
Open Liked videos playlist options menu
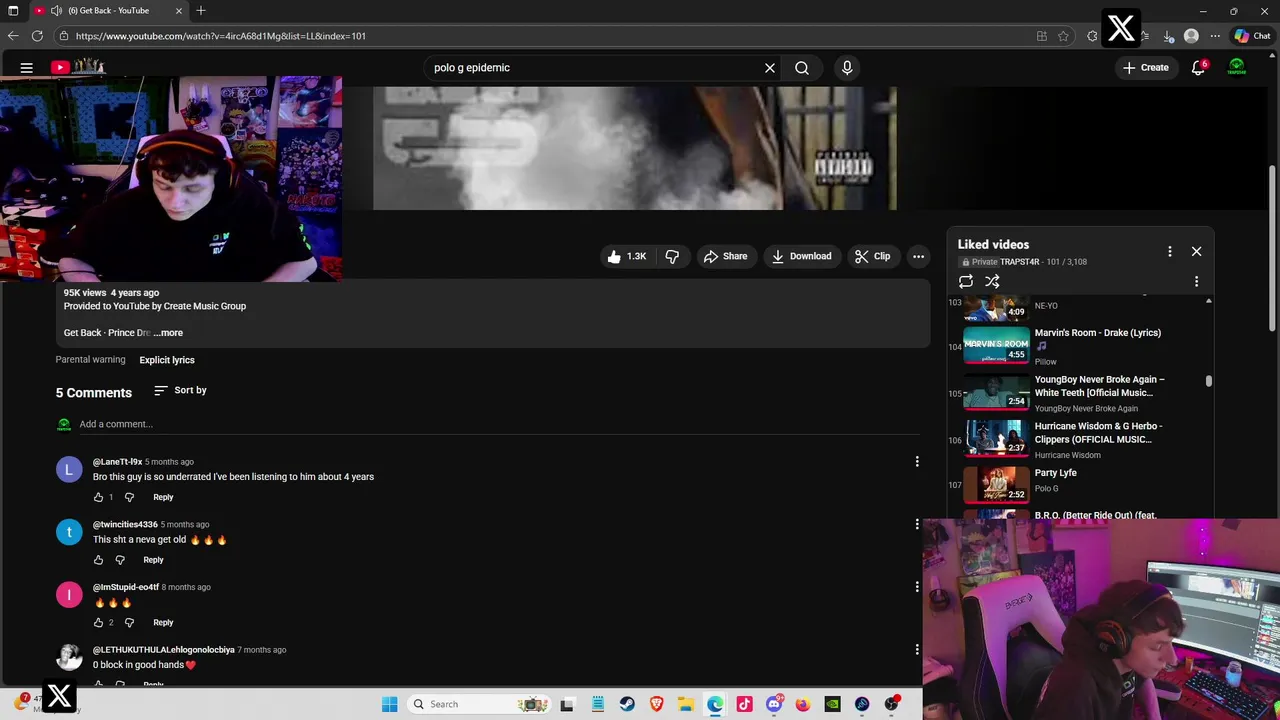pyautogui.click(x=1169, y=252)
